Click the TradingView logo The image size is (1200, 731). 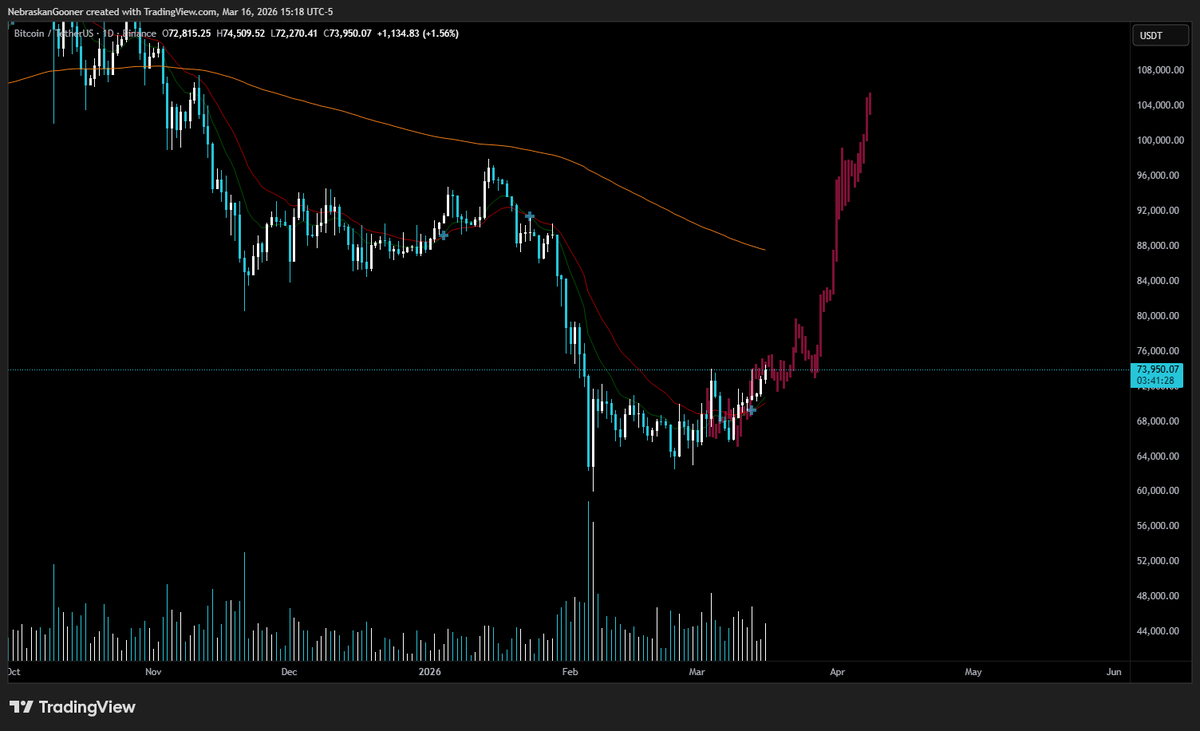(72, 707)
